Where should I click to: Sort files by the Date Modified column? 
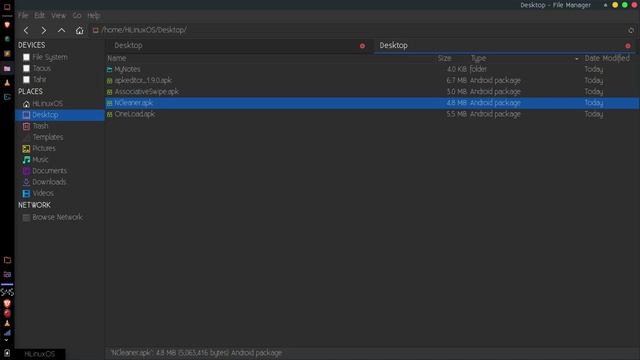tap(607, 58)
